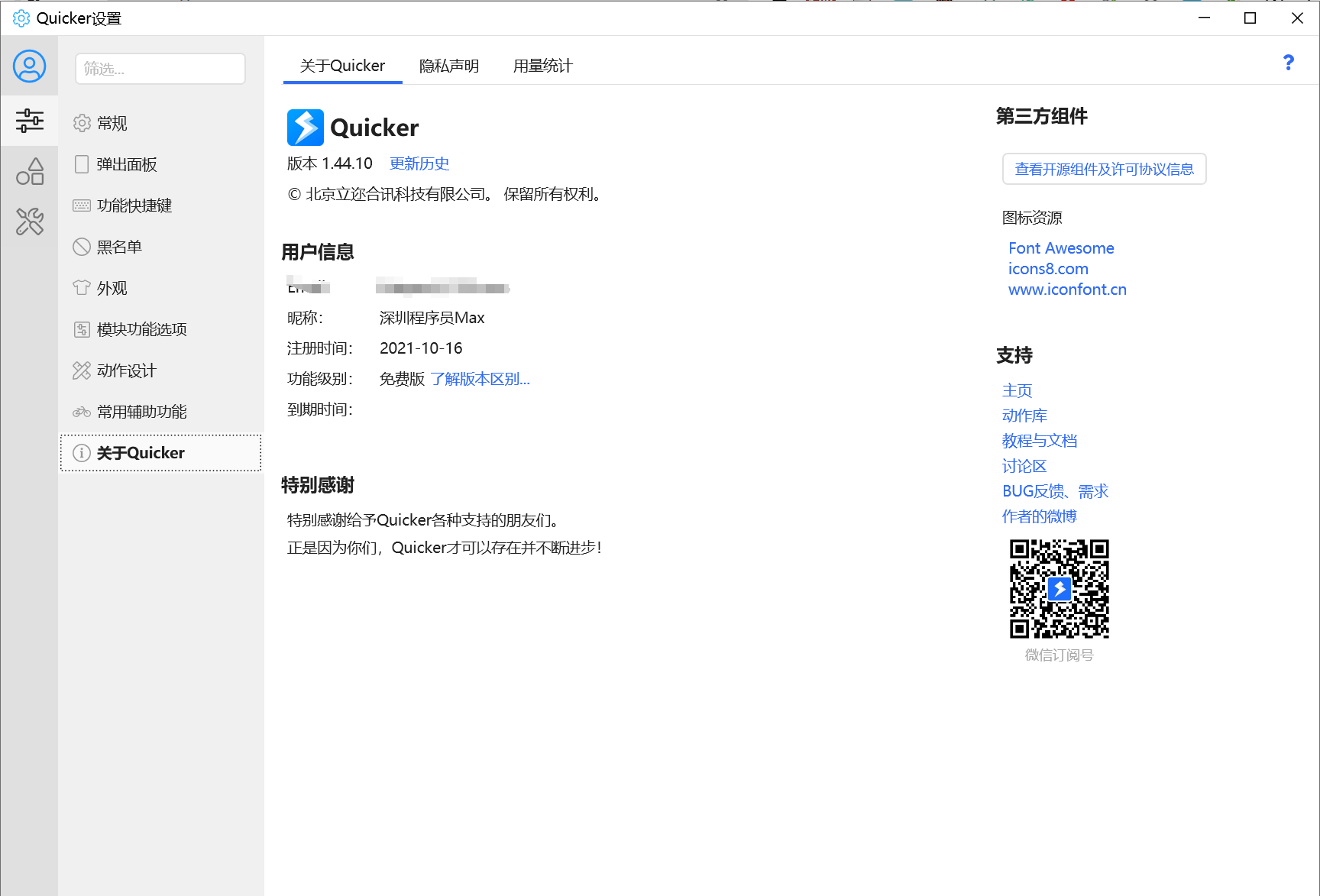1320x896 pixels.
Task: Open the 主页 support link
Action: click(x=1017, y=390)
